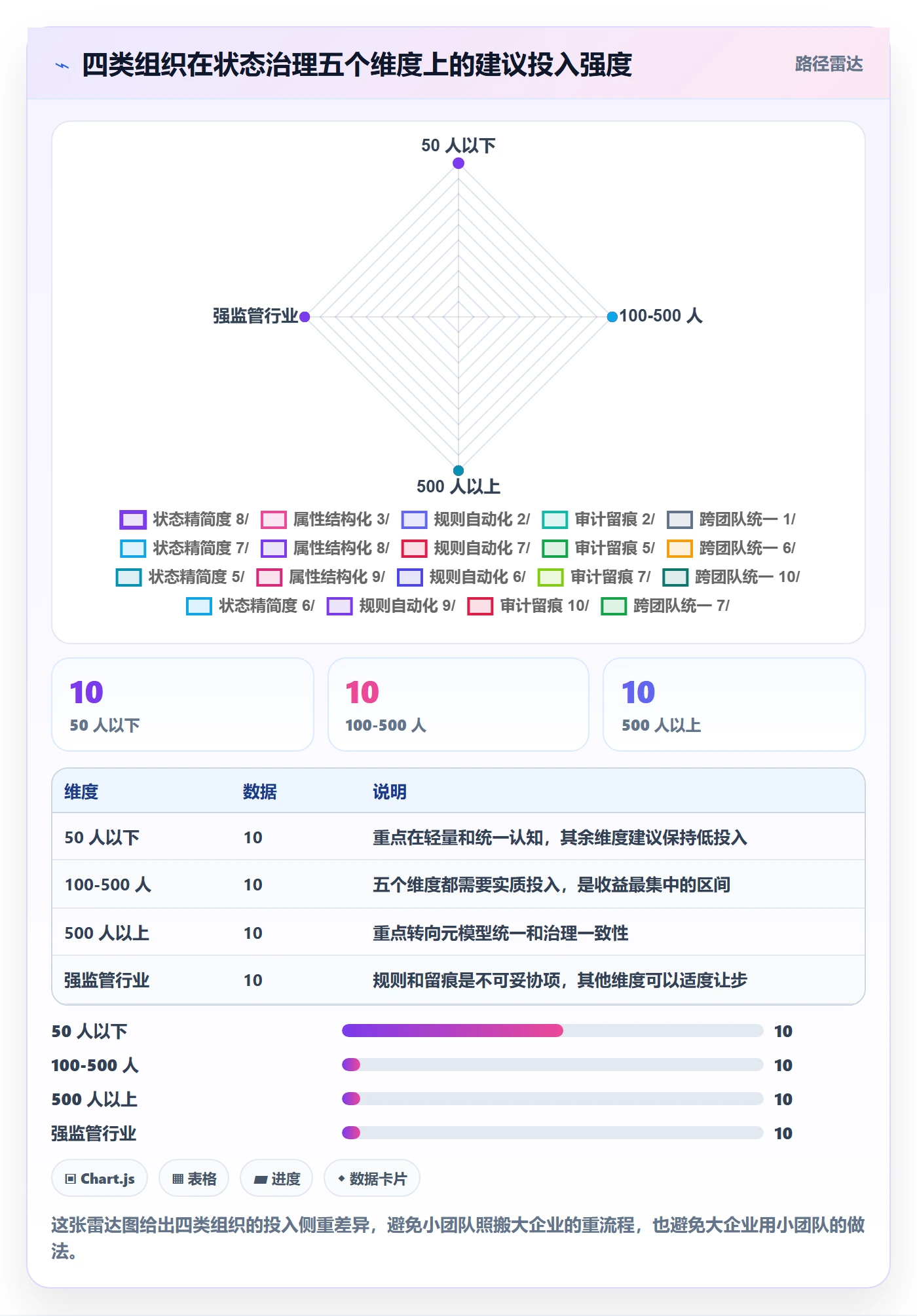Toggle legend item 审计留痕 2/
Viewport: 917px width, 1316px height.
[598, 520]
